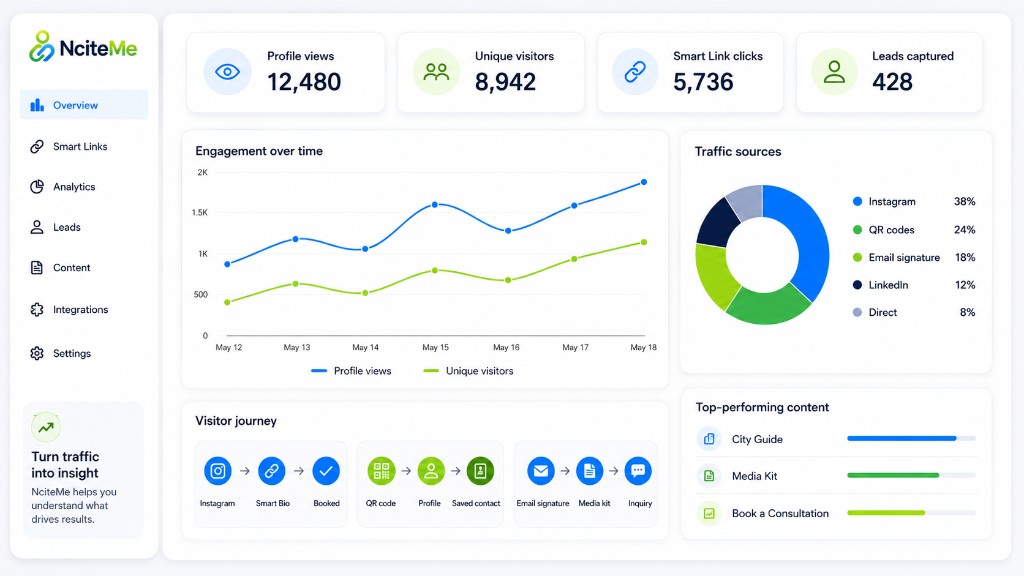Screen dimensions: 1024x576
Task: Click the City Guide progress bar
Action: 911,438
